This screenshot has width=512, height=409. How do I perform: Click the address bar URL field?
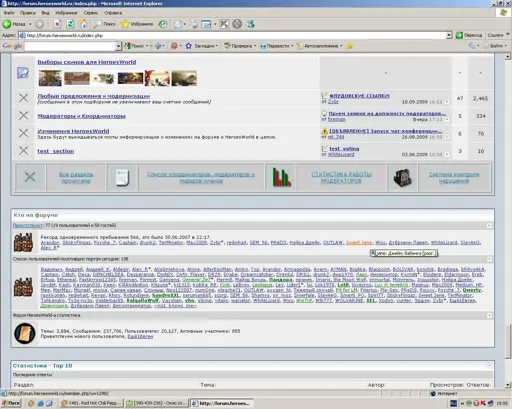pos(233,35)
